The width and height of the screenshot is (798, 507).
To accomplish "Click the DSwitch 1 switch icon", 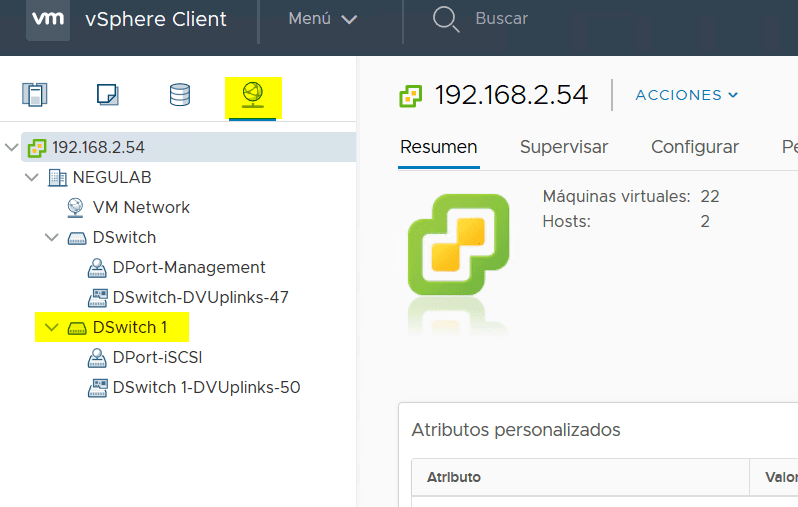I will point(77,328).
